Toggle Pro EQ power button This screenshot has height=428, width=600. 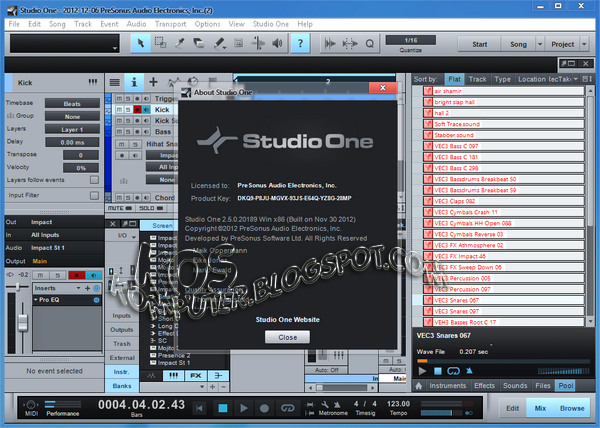click(96, 300)
